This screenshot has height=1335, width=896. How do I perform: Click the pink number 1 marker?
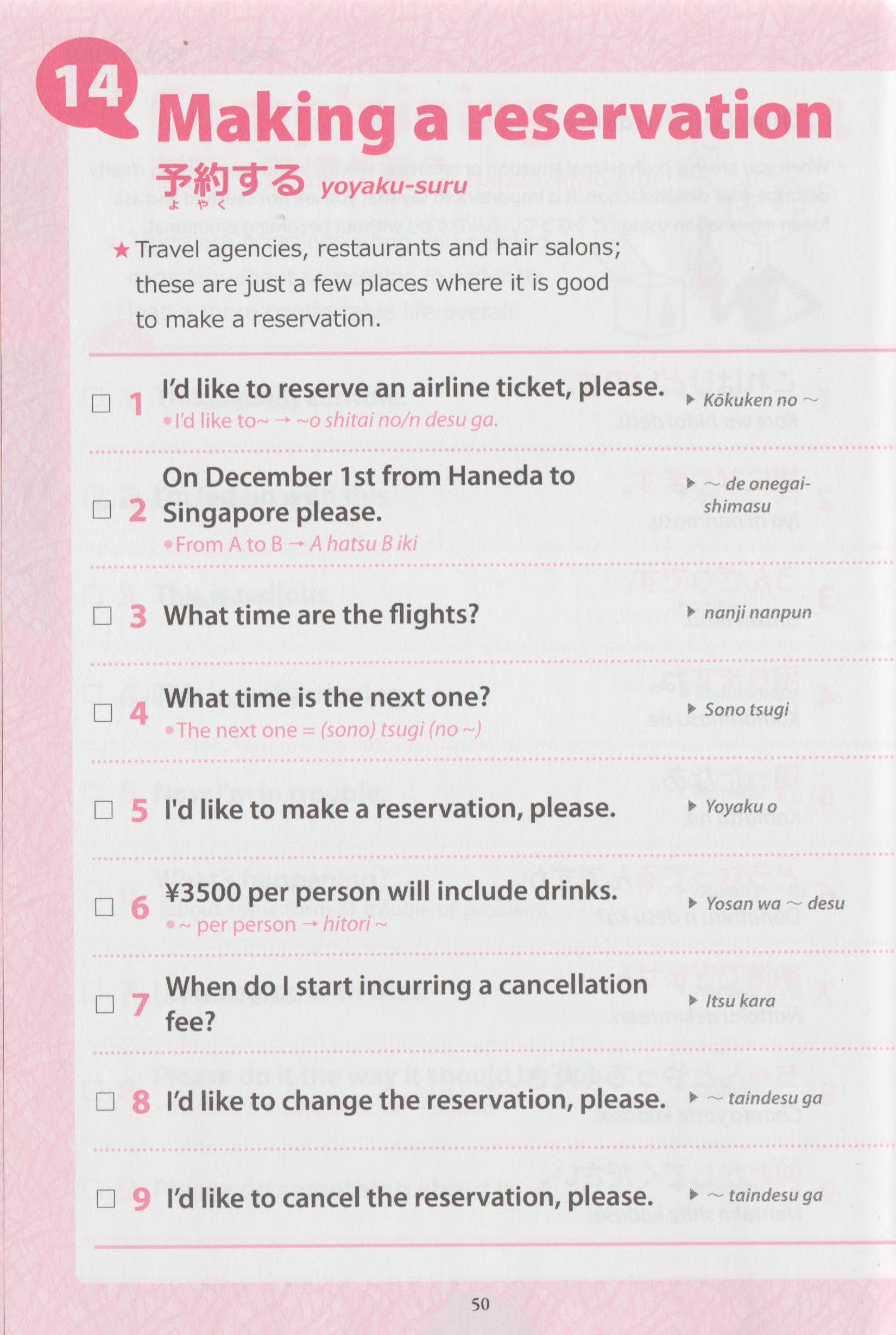pos(136,404)
